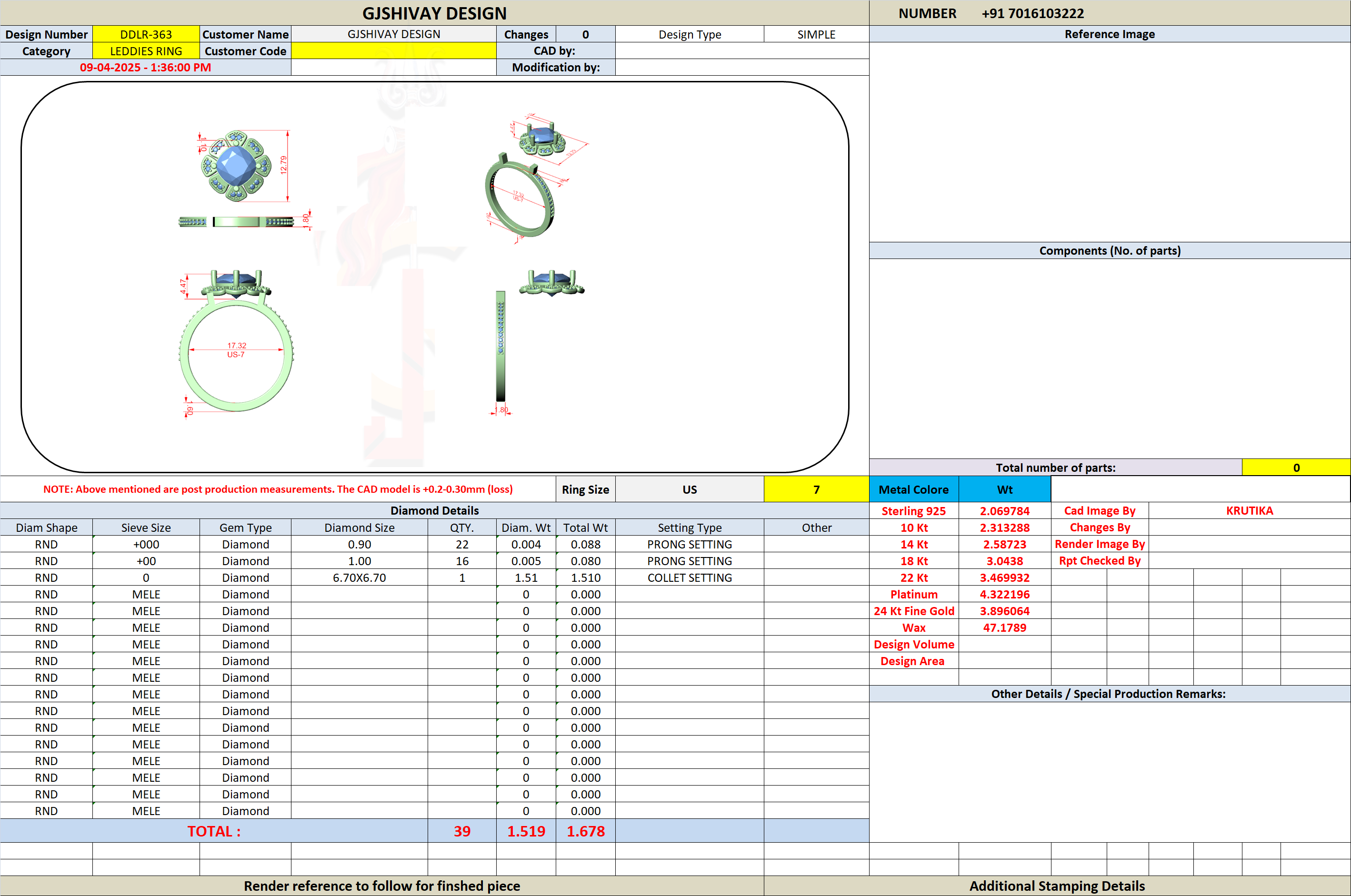1351x896 pixels.
Task: Click the Metal Colore header cell
Action: pos(913,490)
